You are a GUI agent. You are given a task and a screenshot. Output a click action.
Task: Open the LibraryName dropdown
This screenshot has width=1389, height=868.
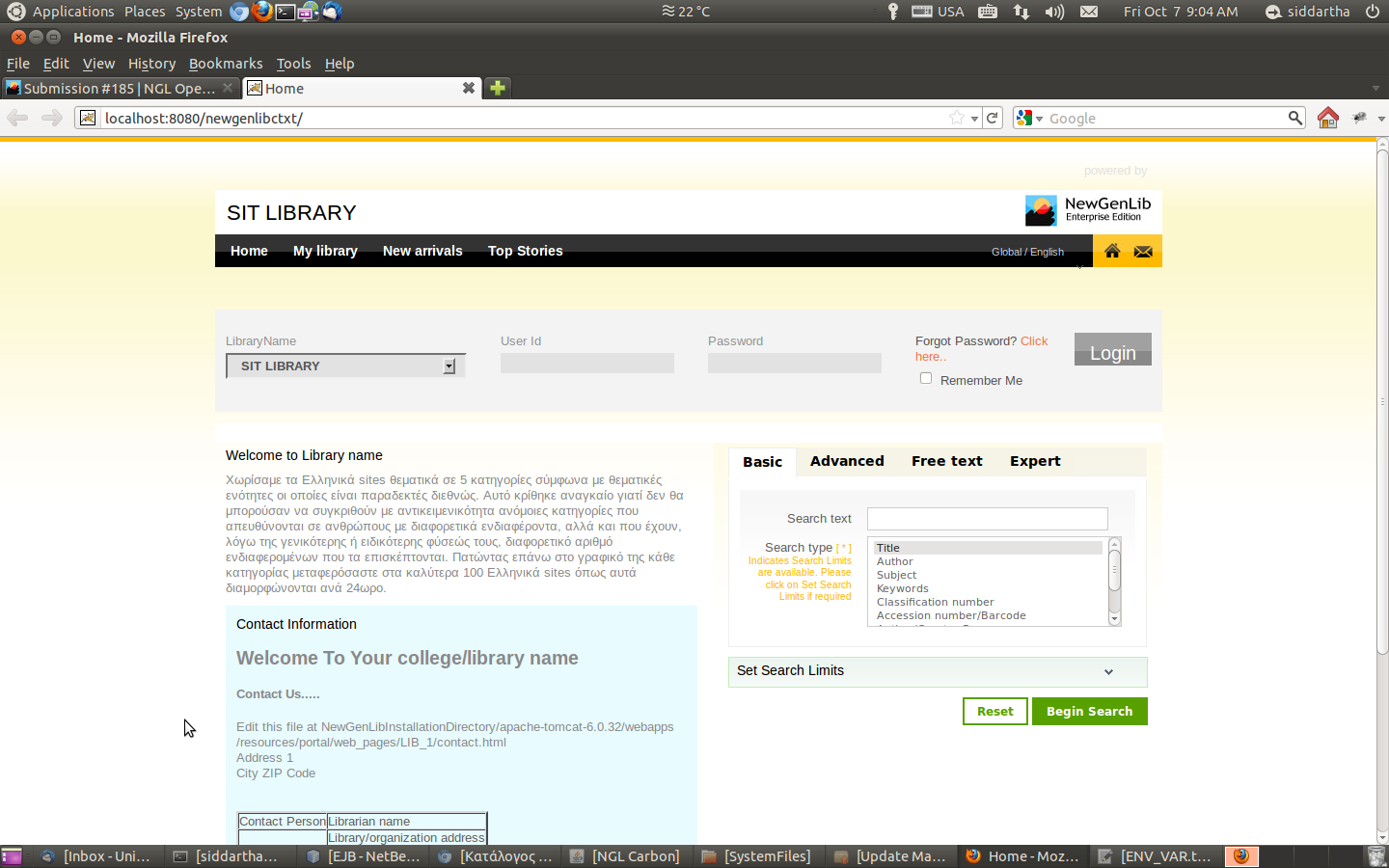[x=345, y=366]
